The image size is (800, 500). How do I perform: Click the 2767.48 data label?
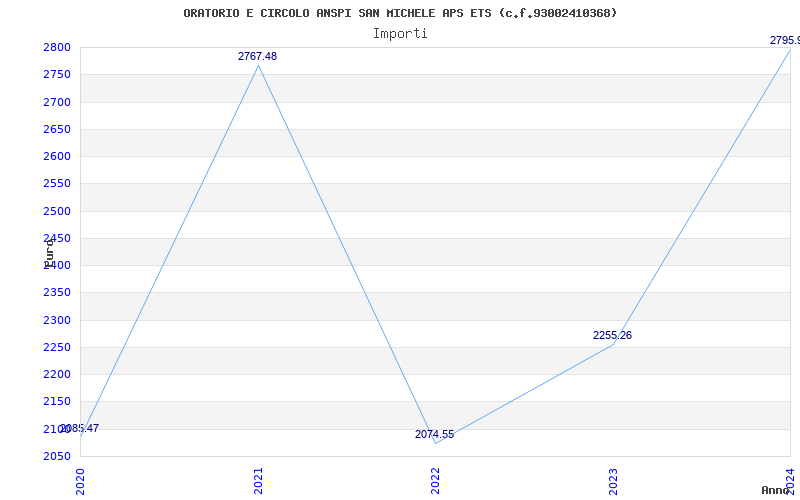pyautogui.click(x=257, y=57)
